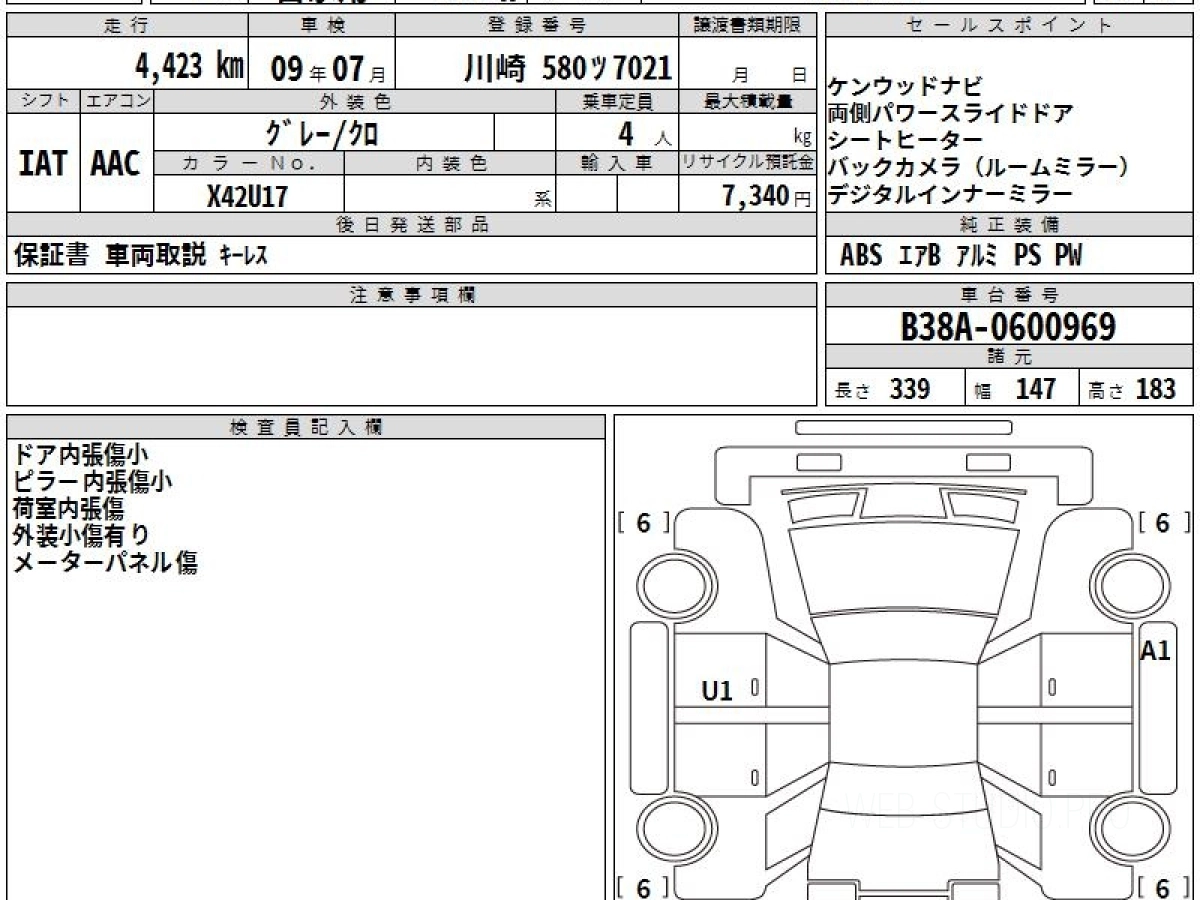
Task: Click the 乗車定員 header
Action: [617, 101]
